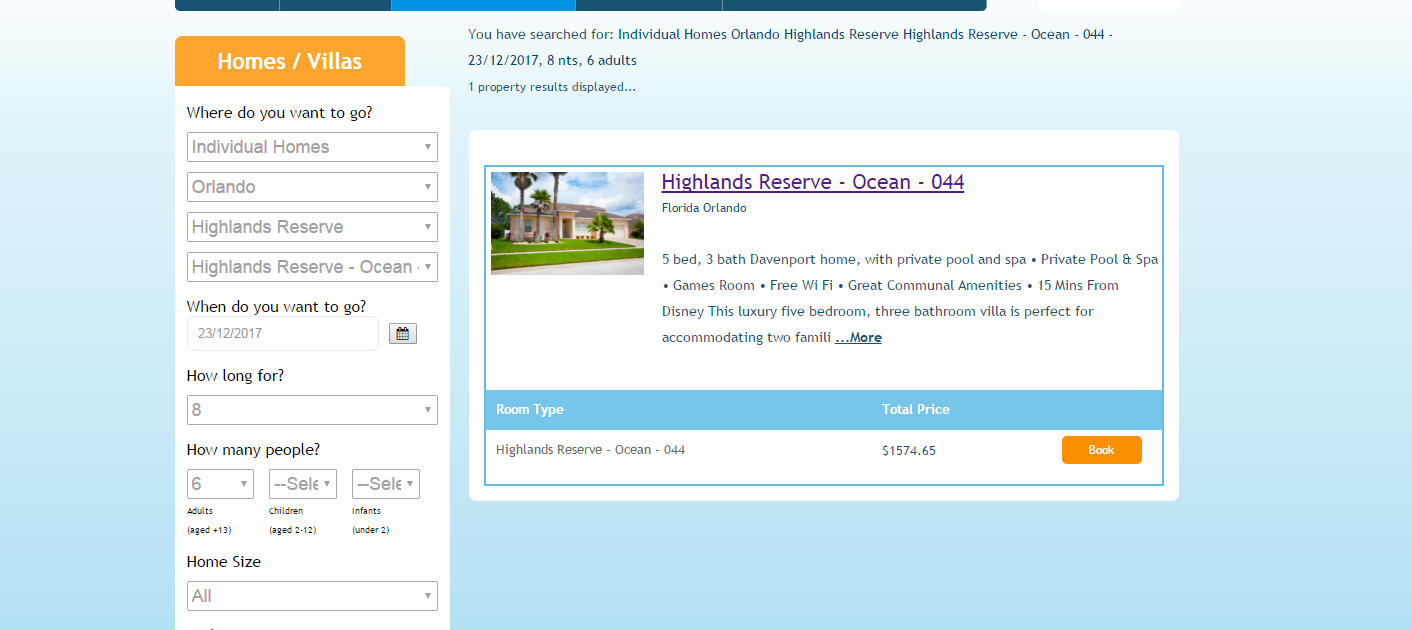Expand the Highlands Reserve - Ocean property dropdown
Image resolution: width=1412 pixels, height=630 pixels.
coord(312,267)
